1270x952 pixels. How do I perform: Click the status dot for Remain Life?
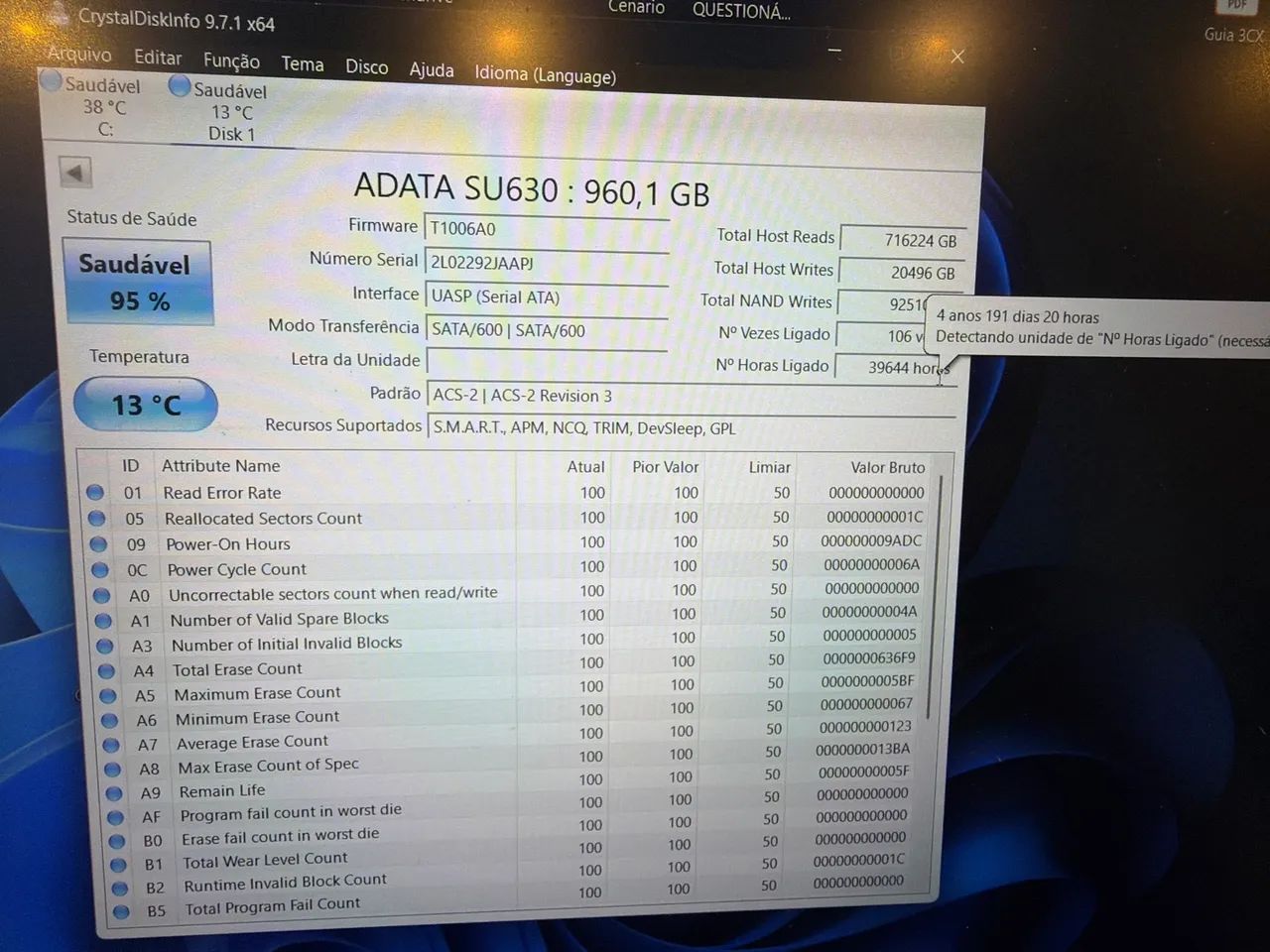[115, 792]
